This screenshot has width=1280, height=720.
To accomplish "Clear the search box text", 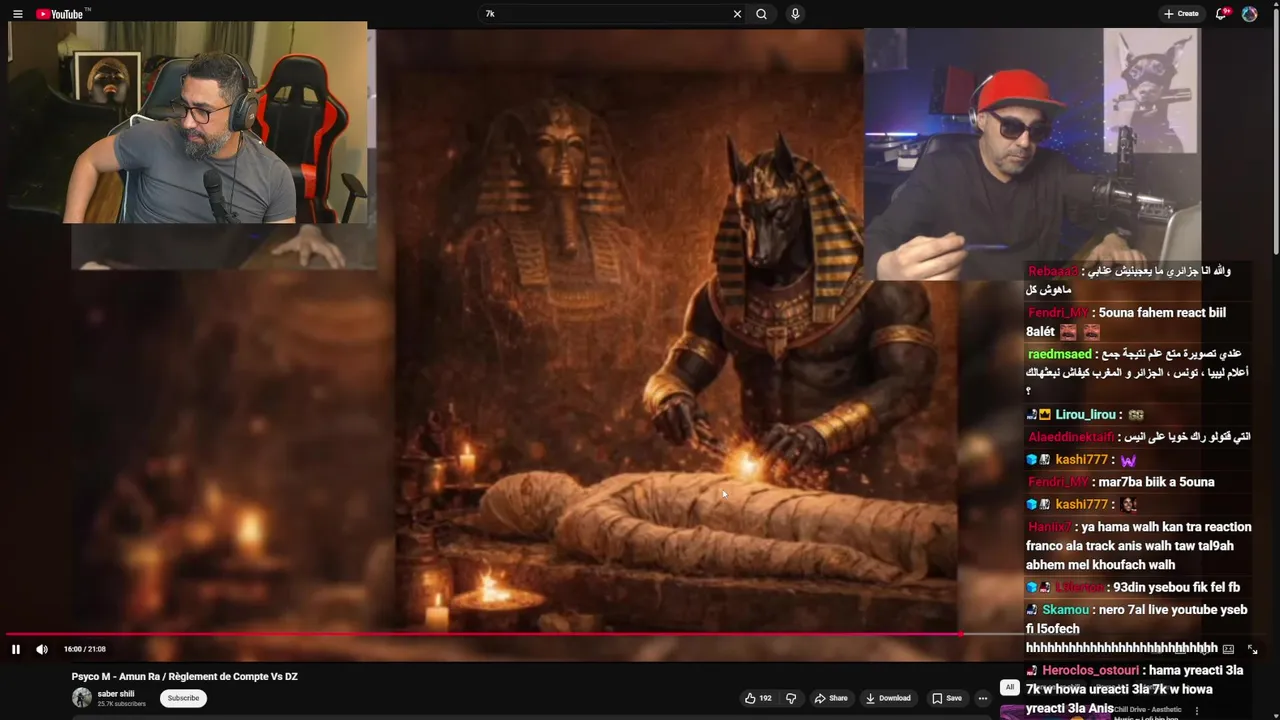I will click(x=737, y=14).
